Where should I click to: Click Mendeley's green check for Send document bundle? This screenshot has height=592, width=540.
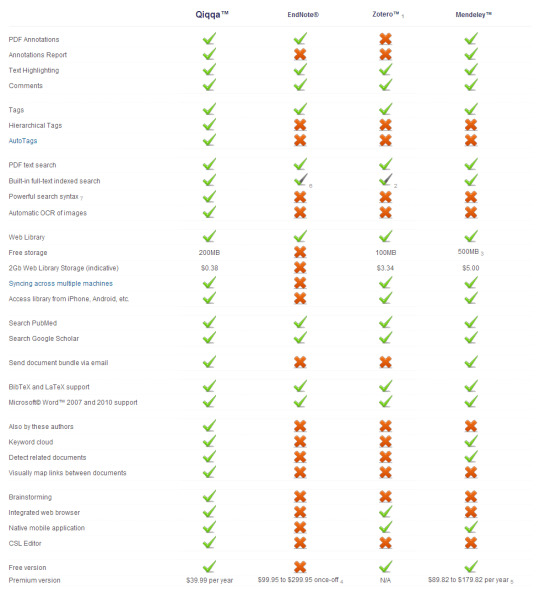click(x=471, y=362)
